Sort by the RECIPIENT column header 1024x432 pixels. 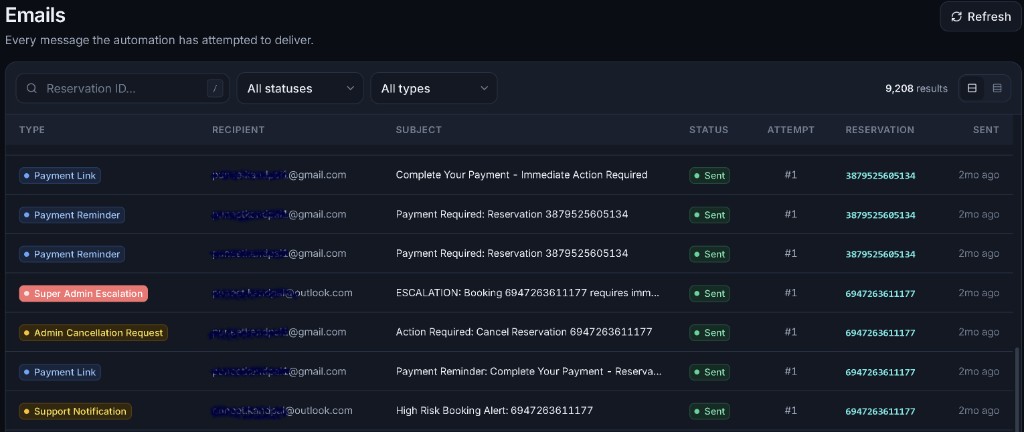tap(238, 130)
